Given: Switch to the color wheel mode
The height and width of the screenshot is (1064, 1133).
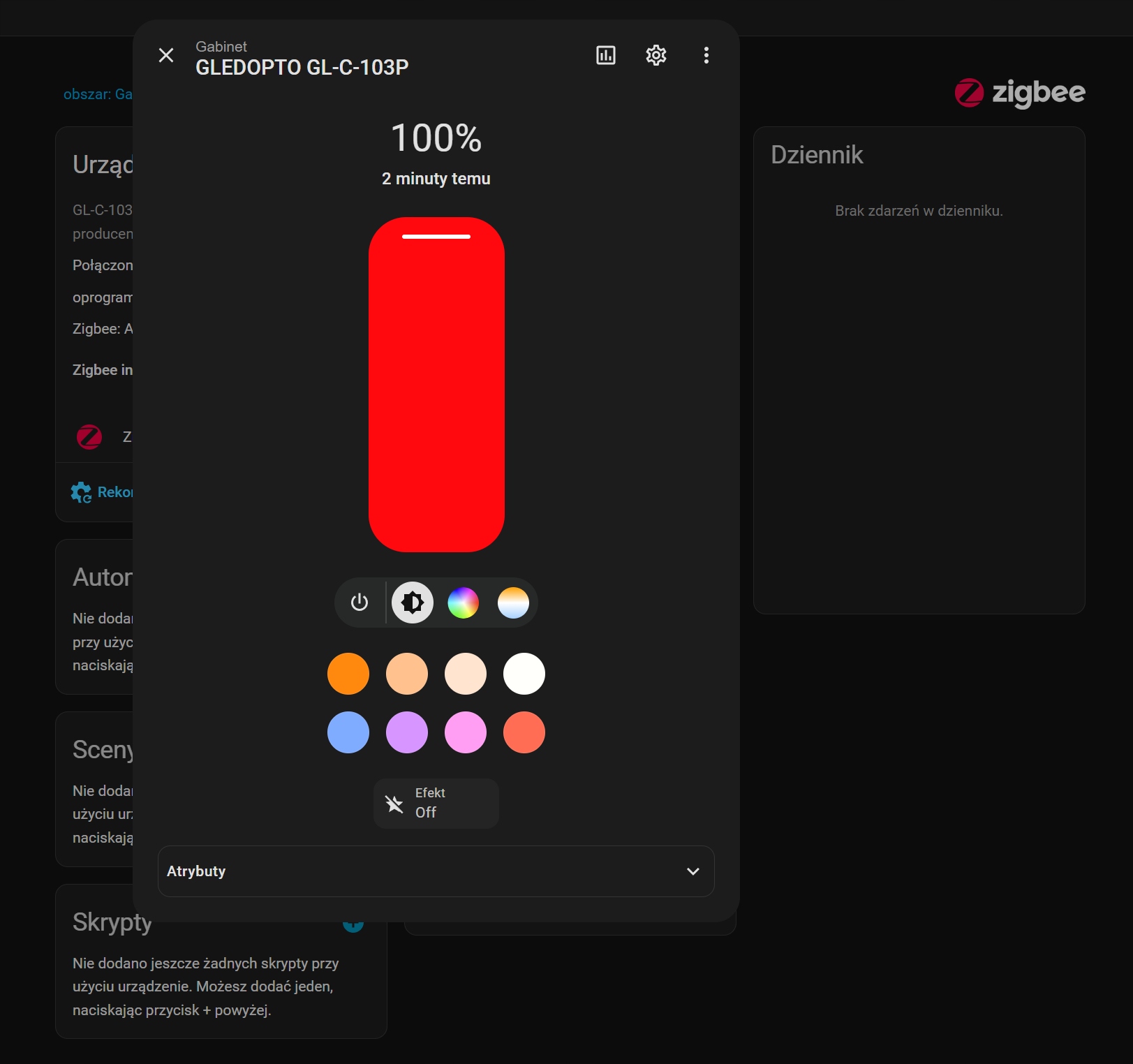Looking at the screenshot, I should 463,603.
